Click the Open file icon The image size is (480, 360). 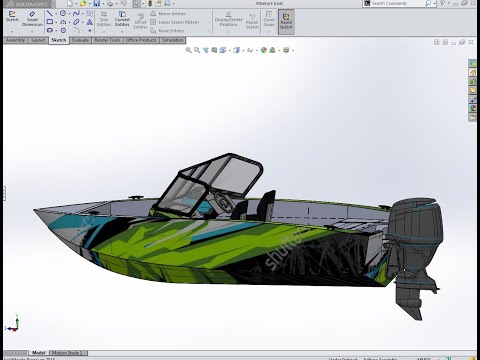[83, 3]
